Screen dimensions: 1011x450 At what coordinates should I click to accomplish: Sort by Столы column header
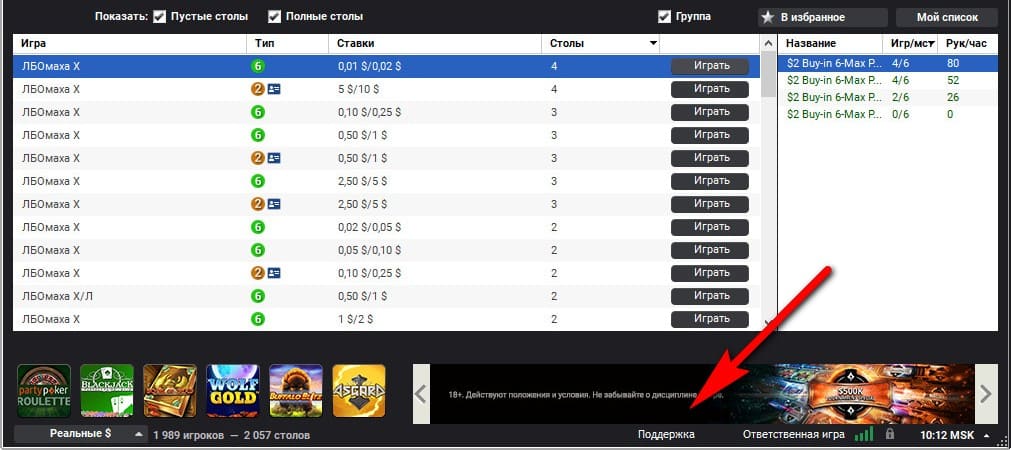601,43
